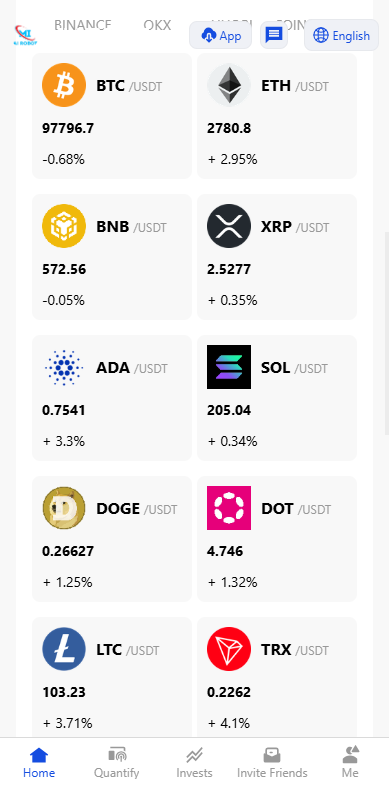Open the Me profile tab
Image resolution: width=389 pixels, height=787 pixels.
point(350,762)
